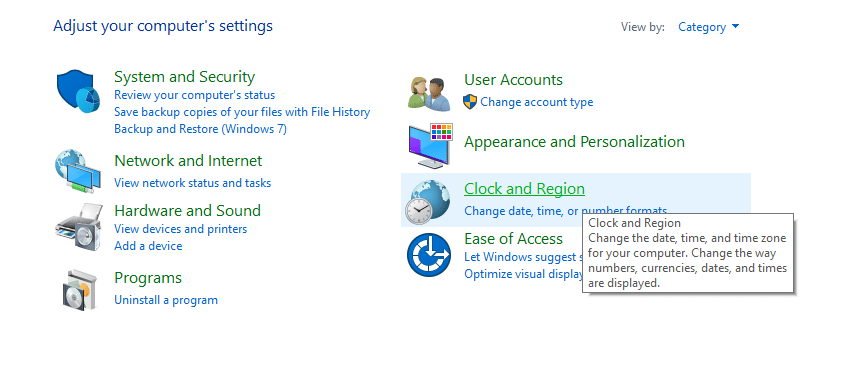
Task: Open the Ease of Access circular icon
Action: 429,254
